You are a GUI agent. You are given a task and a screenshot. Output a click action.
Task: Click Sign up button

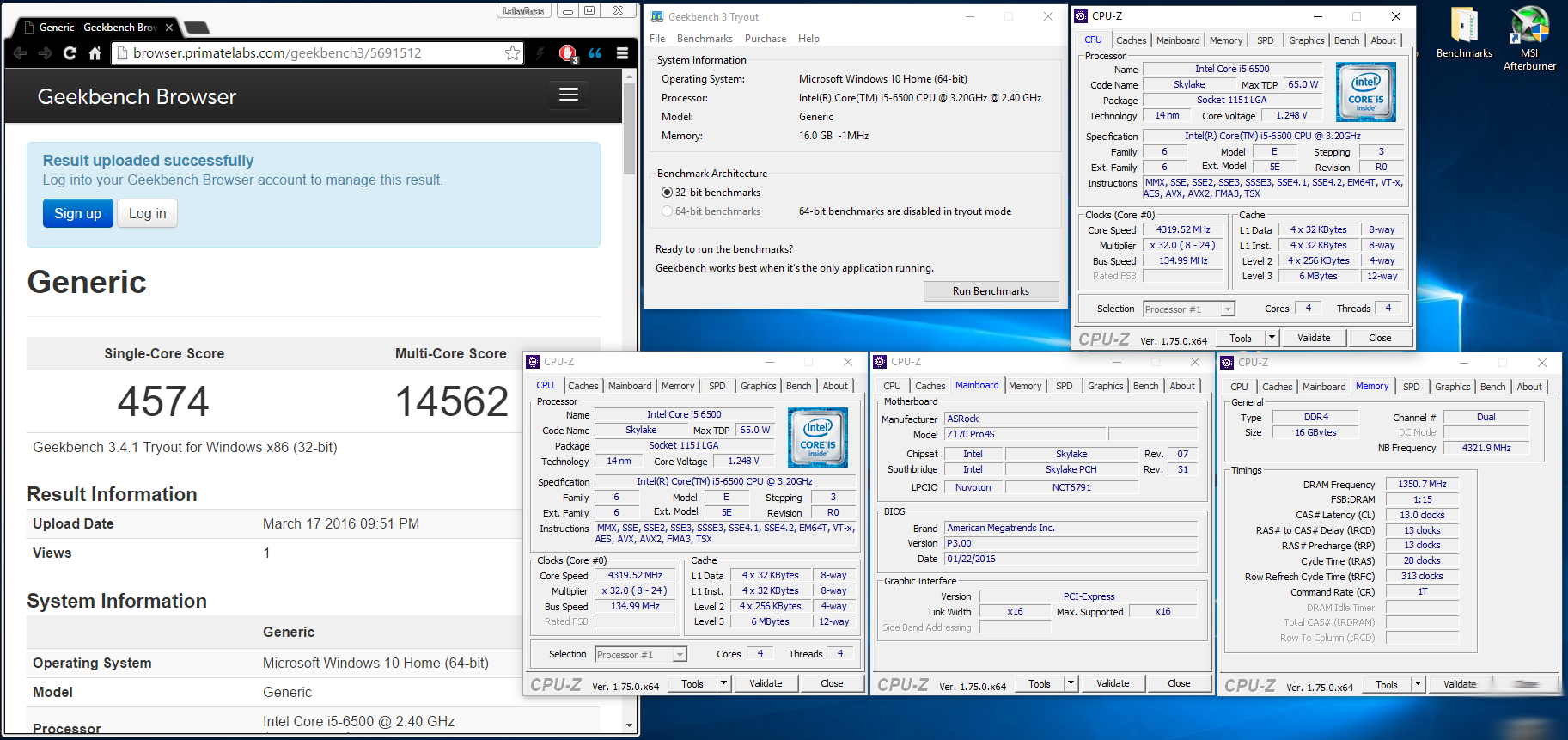pyautogui.click(x=77, y=213)
